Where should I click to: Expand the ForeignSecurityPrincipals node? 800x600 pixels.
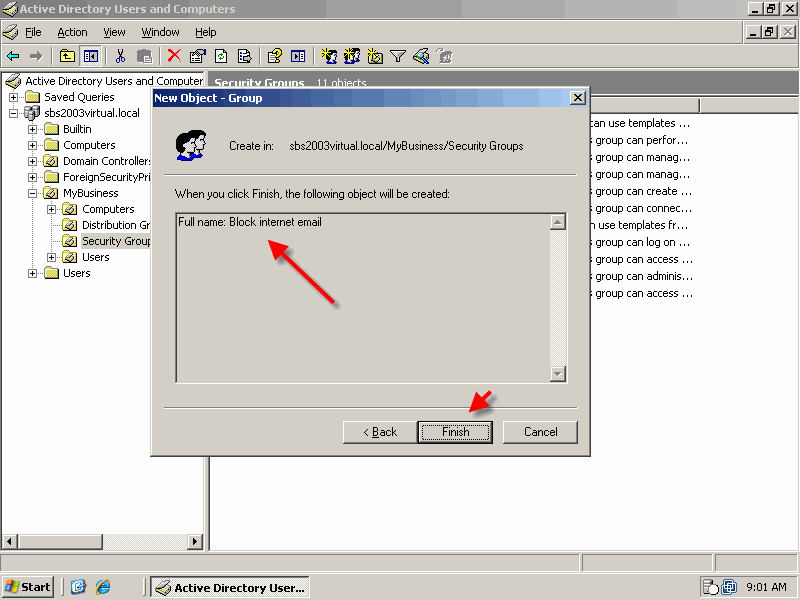33,177
